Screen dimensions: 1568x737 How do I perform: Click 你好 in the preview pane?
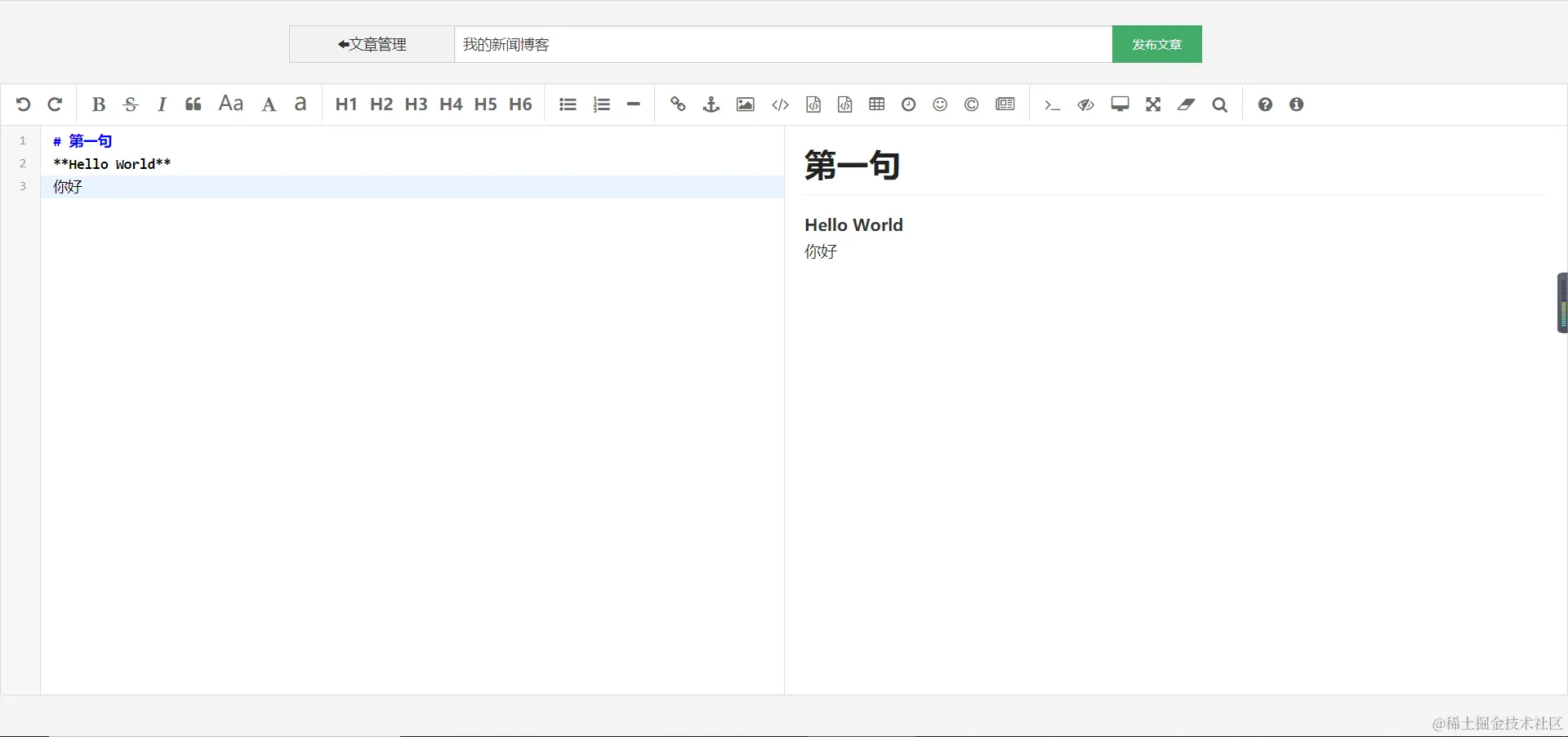[x=821, y=251]
